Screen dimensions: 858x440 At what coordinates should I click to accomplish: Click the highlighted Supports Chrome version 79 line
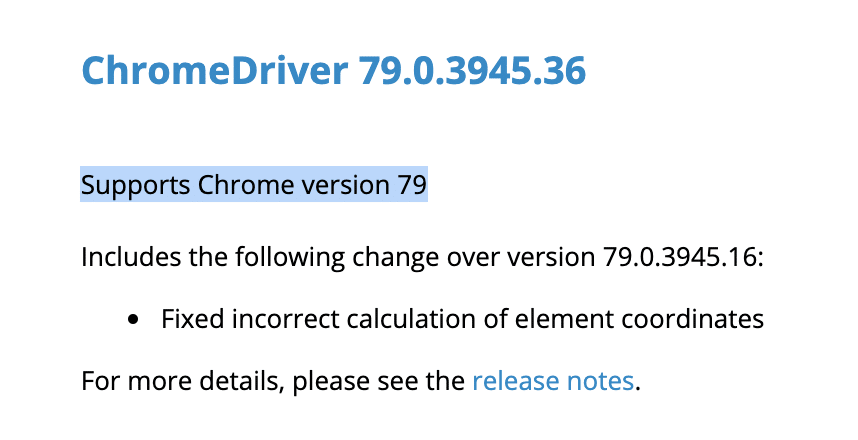click(x=254, y=184)
